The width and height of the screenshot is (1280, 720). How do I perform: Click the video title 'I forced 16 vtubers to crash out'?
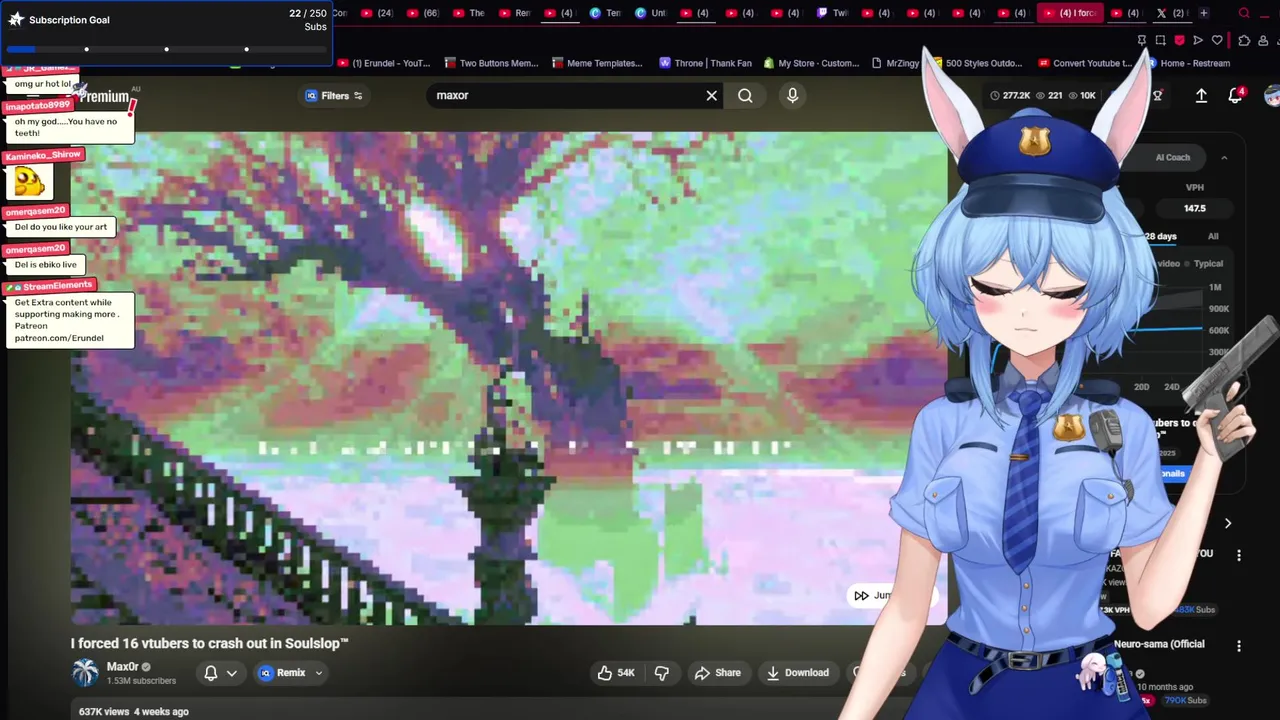[x=209, y=644]
